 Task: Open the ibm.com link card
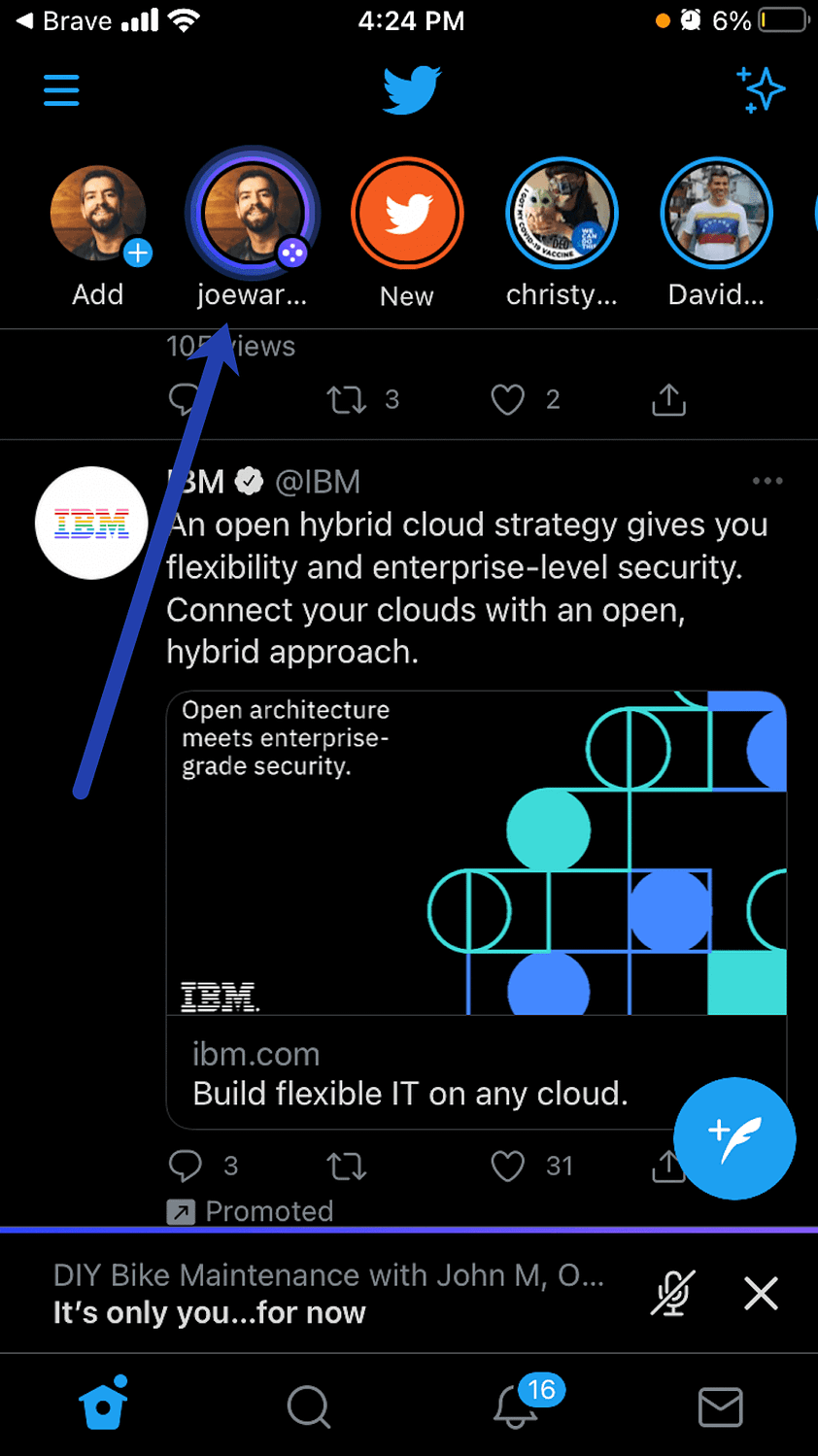pyautogui.click(x=476, y=1073)
